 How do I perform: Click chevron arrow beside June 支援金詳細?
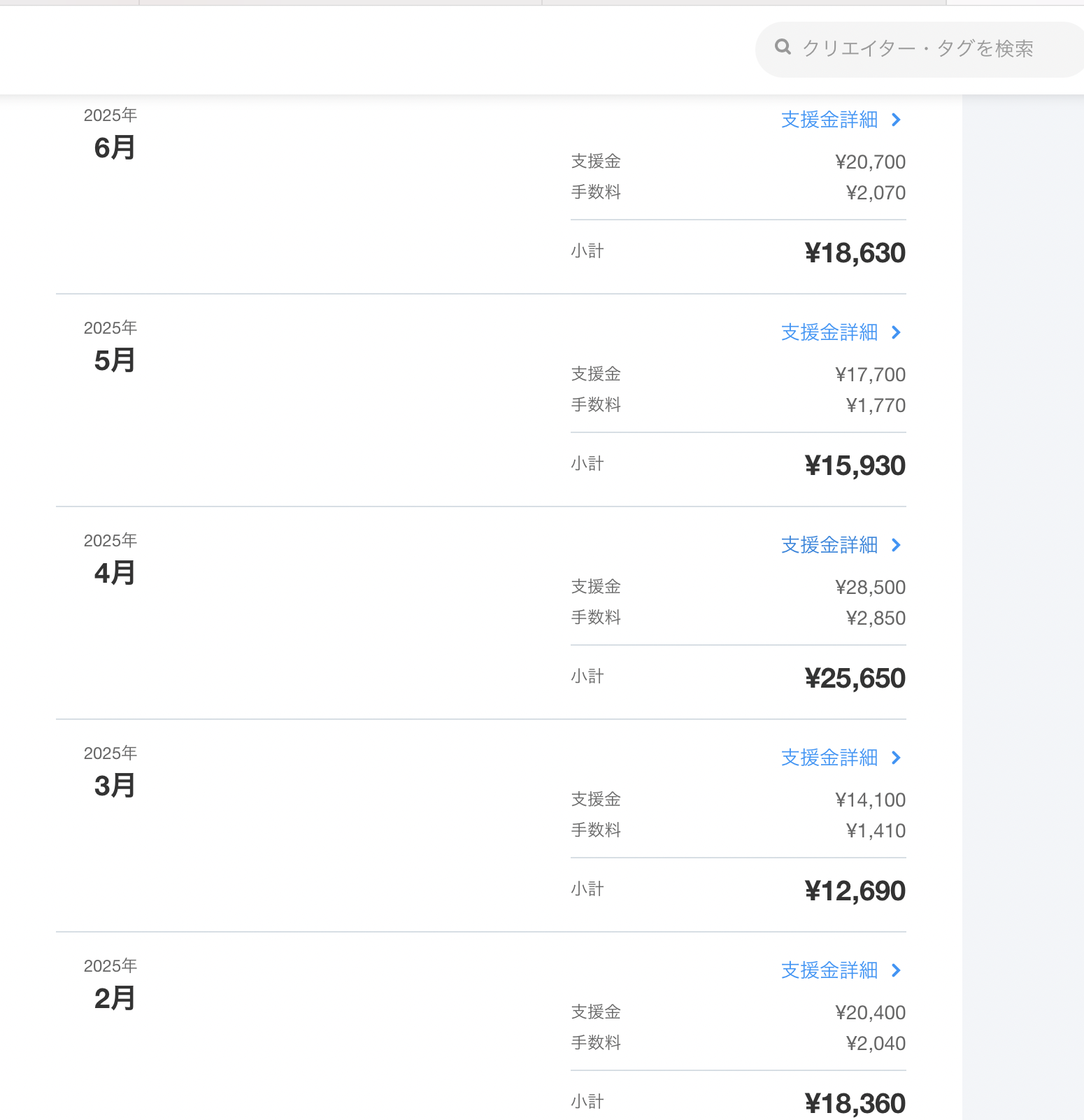pyautogui.click(x=897, y=120)
